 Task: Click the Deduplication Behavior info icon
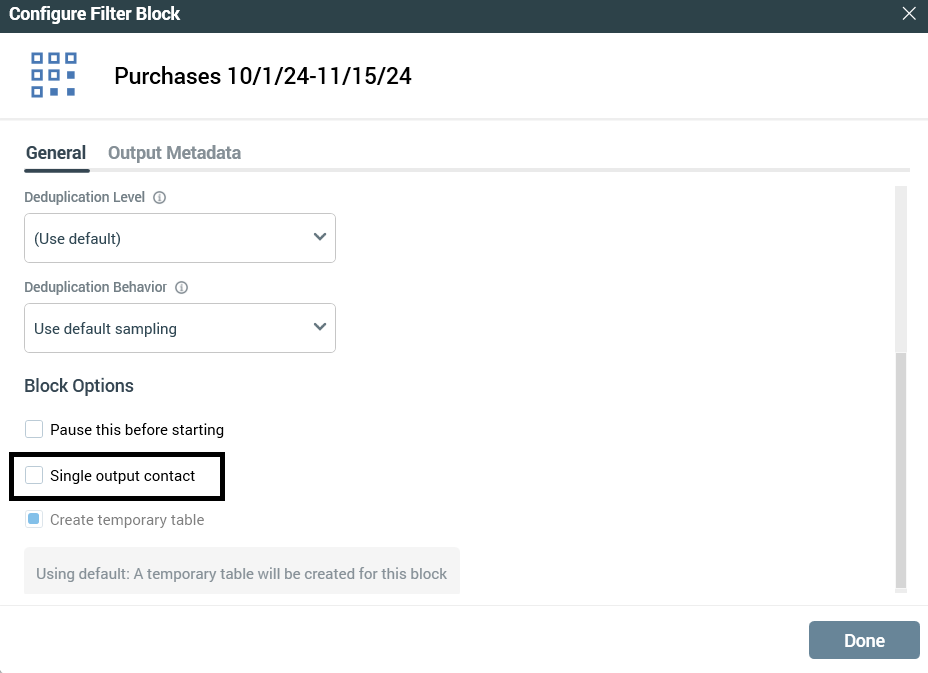point(181,288)
